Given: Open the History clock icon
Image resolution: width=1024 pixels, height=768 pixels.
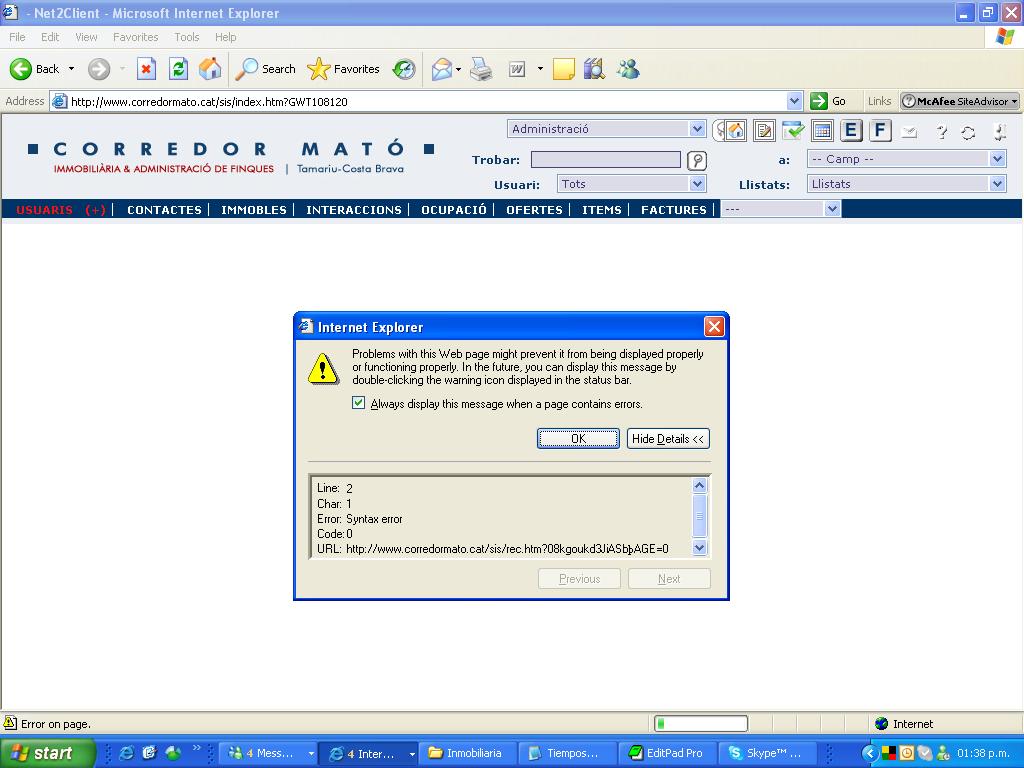Looking at the screenshot, I should 404,69.
